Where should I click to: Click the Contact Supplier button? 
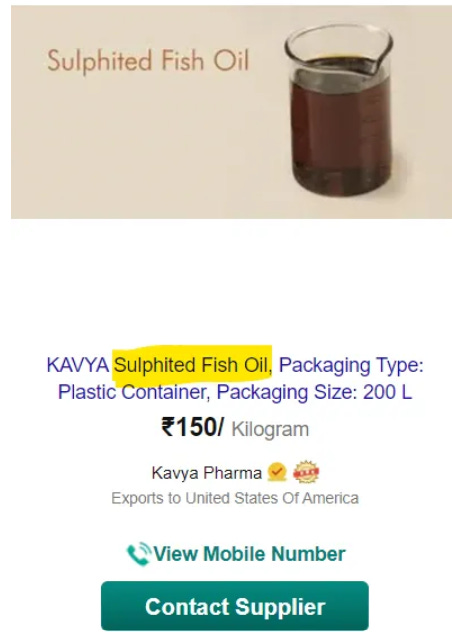[235, 606]
